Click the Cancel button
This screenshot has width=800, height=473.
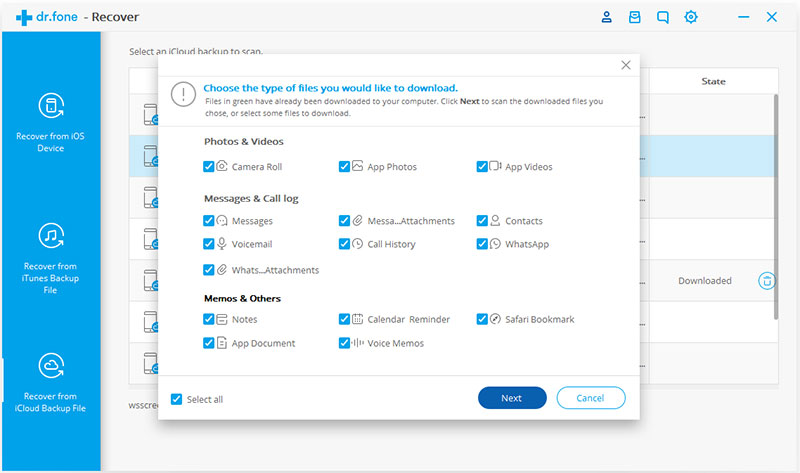[x=590, y=398]
